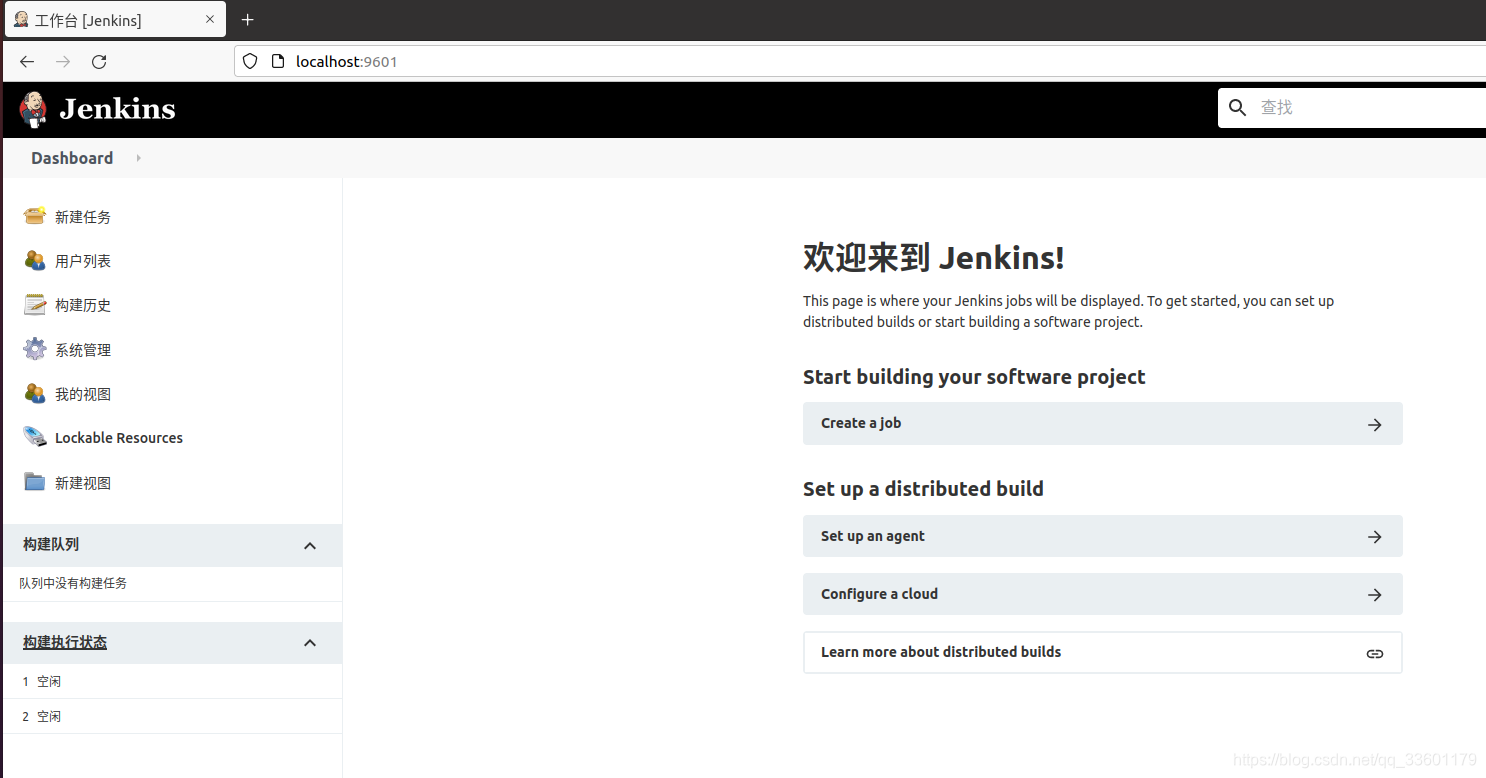
Task: Click the 新建视图 folder icon
Action: (35, 482)
